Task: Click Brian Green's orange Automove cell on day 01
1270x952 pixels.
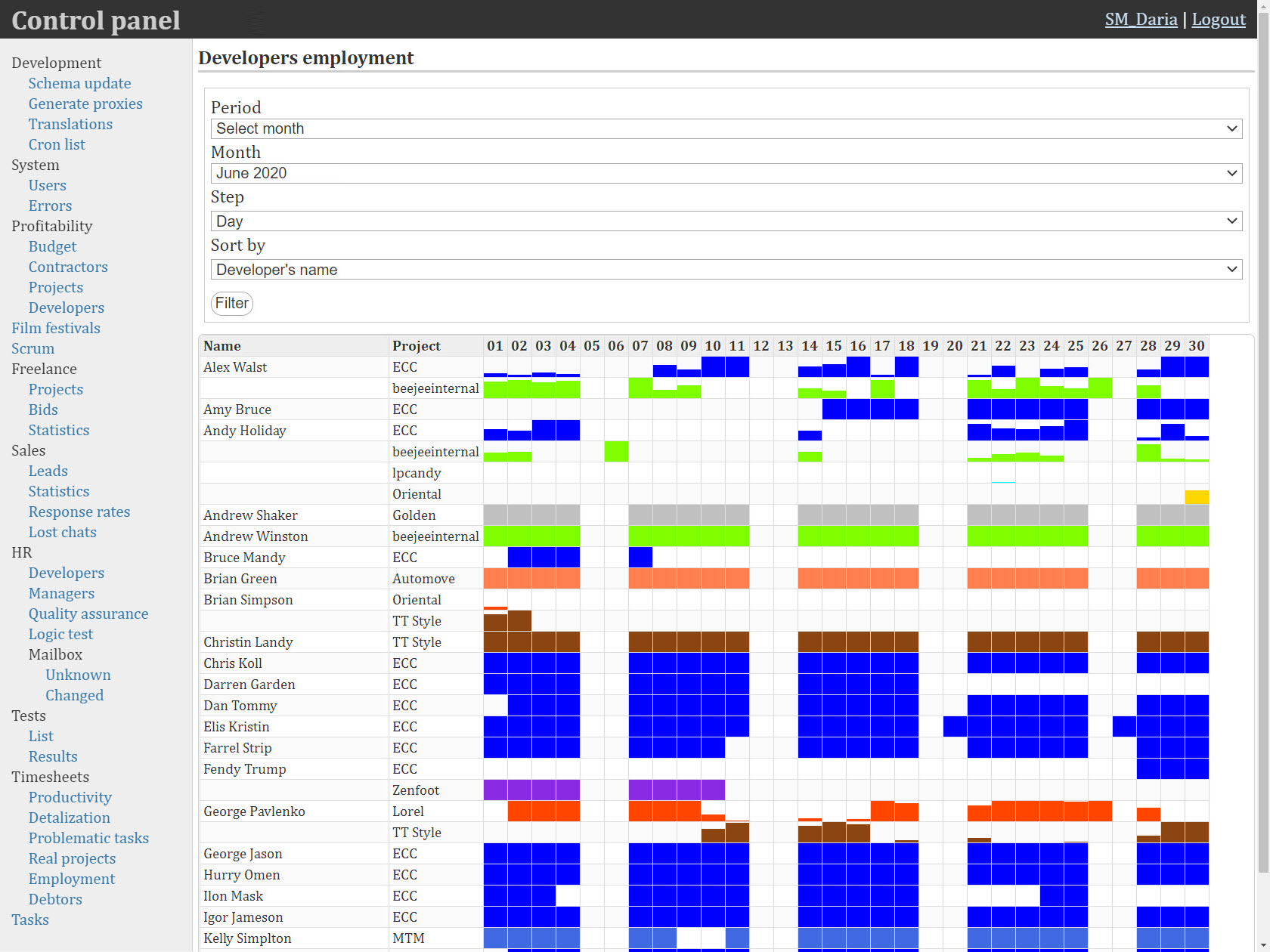Action: pos(495,579)
